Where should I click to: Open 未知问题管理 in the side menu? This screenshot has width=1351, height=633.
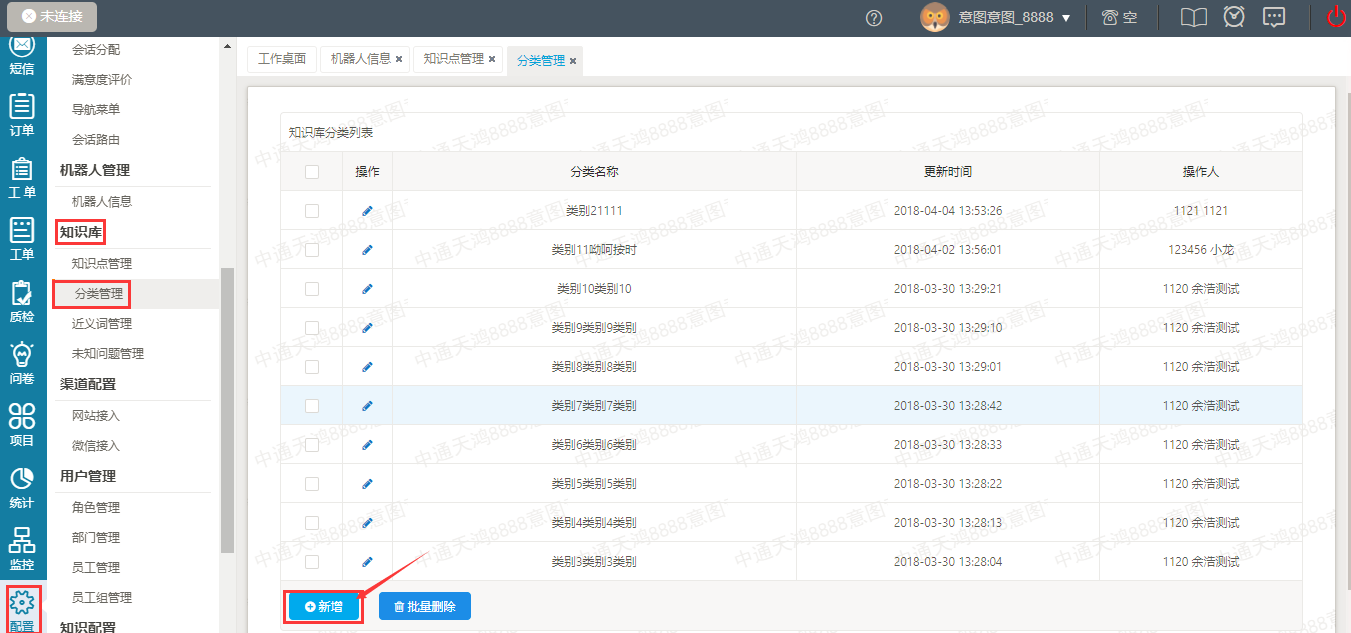[x=108, y=354]
